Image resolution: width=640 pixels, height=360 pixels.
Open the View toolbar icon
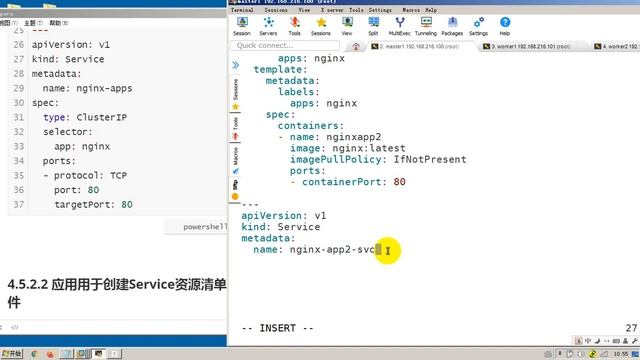[347, 26]
